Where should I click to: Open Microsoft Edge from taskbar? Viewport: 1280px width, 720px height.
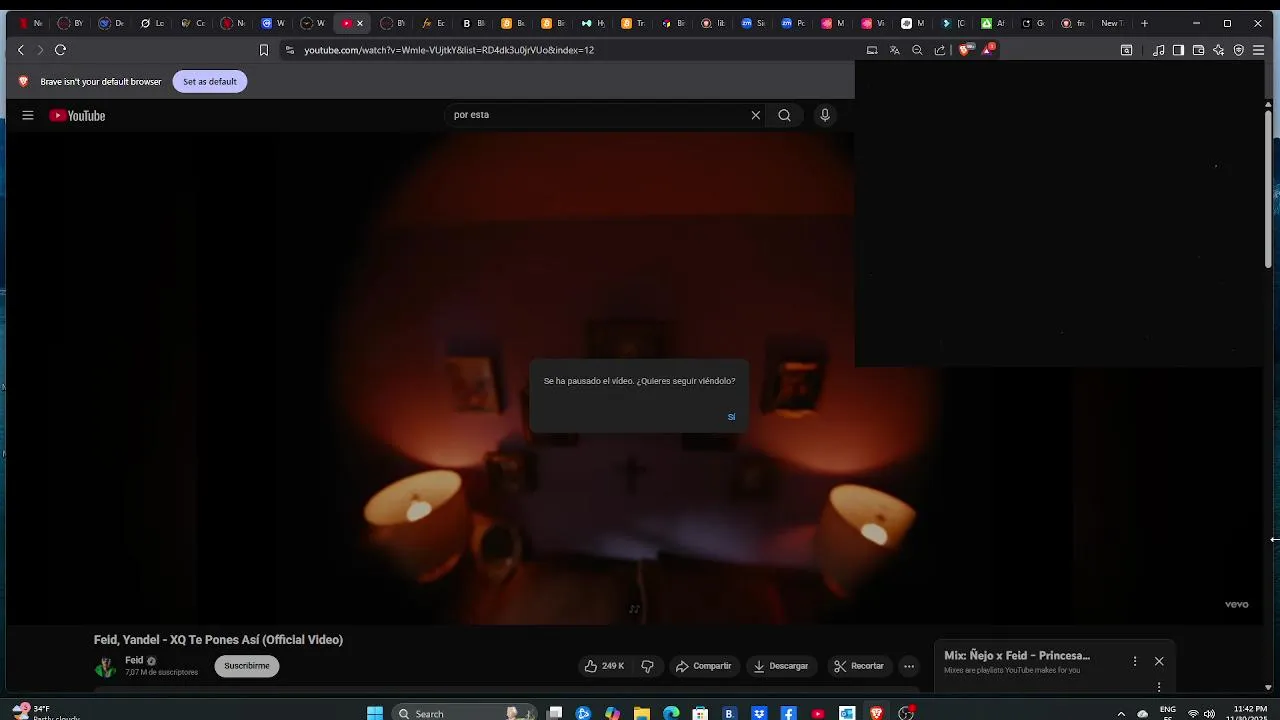671,713
